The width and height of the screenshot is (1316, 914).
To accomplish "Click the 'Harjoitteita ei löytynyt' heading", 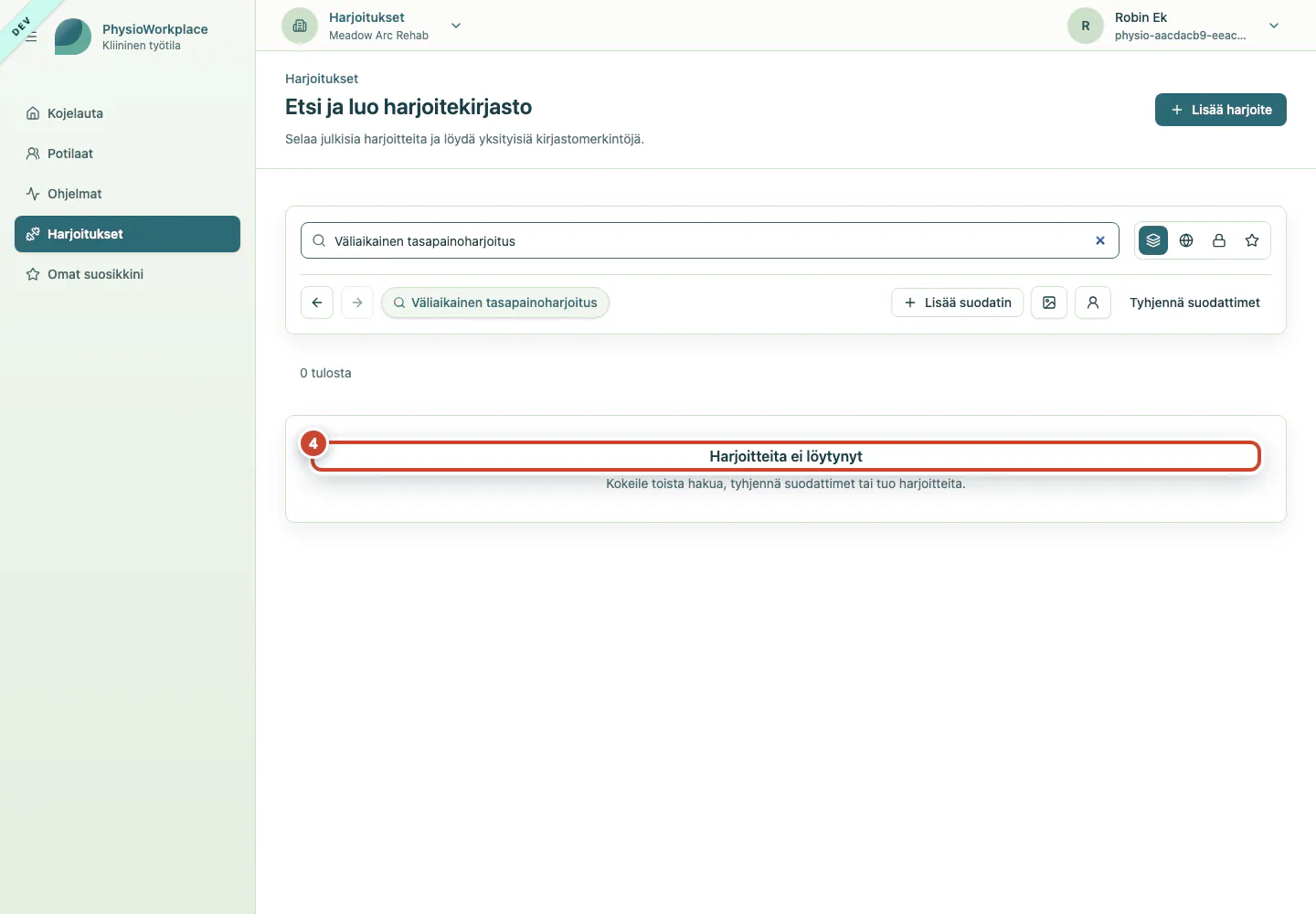I will pos(786,456).
